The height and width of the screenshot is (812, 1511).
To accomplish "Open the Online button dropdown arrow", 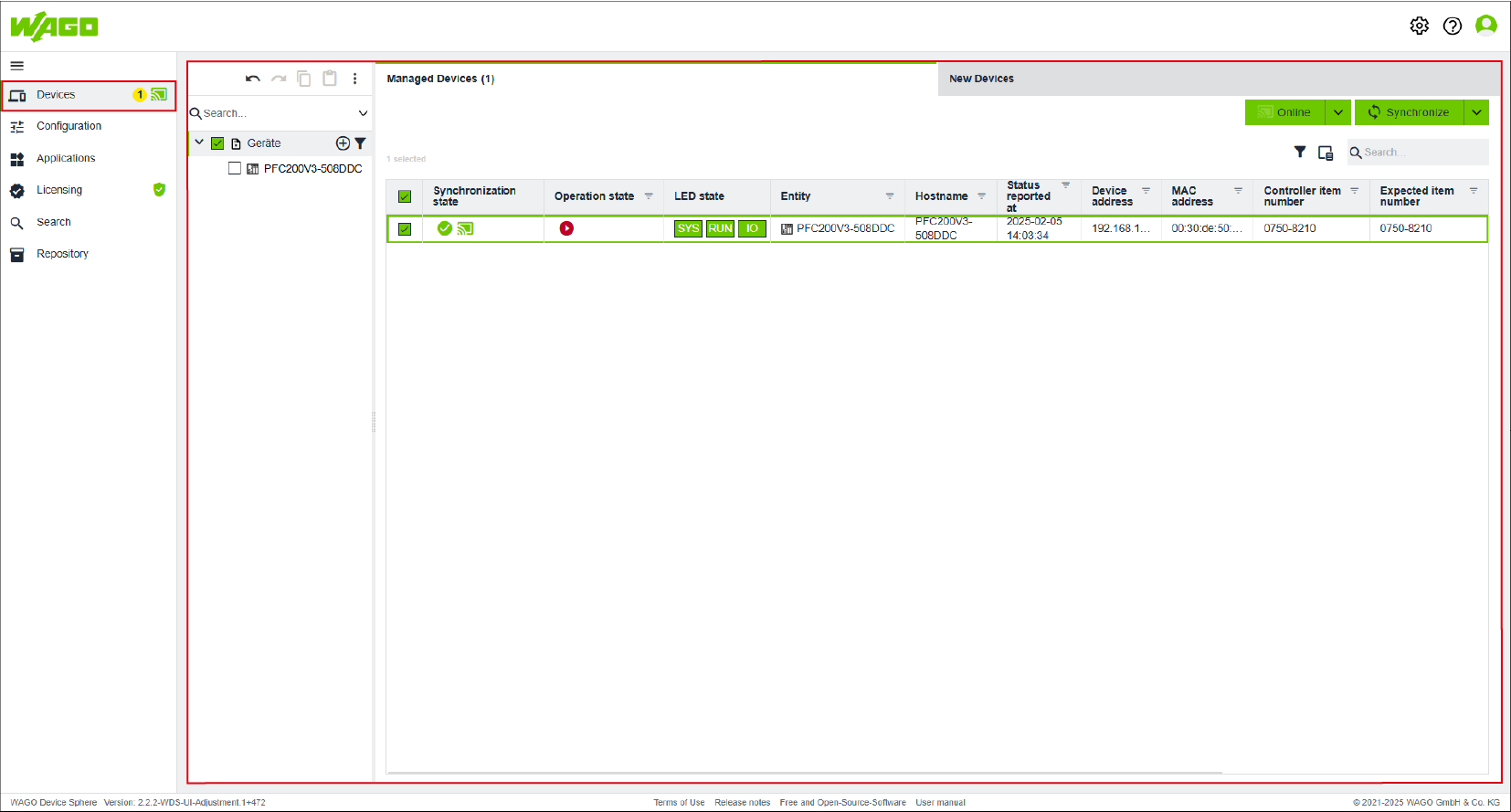I will 1338,112.
